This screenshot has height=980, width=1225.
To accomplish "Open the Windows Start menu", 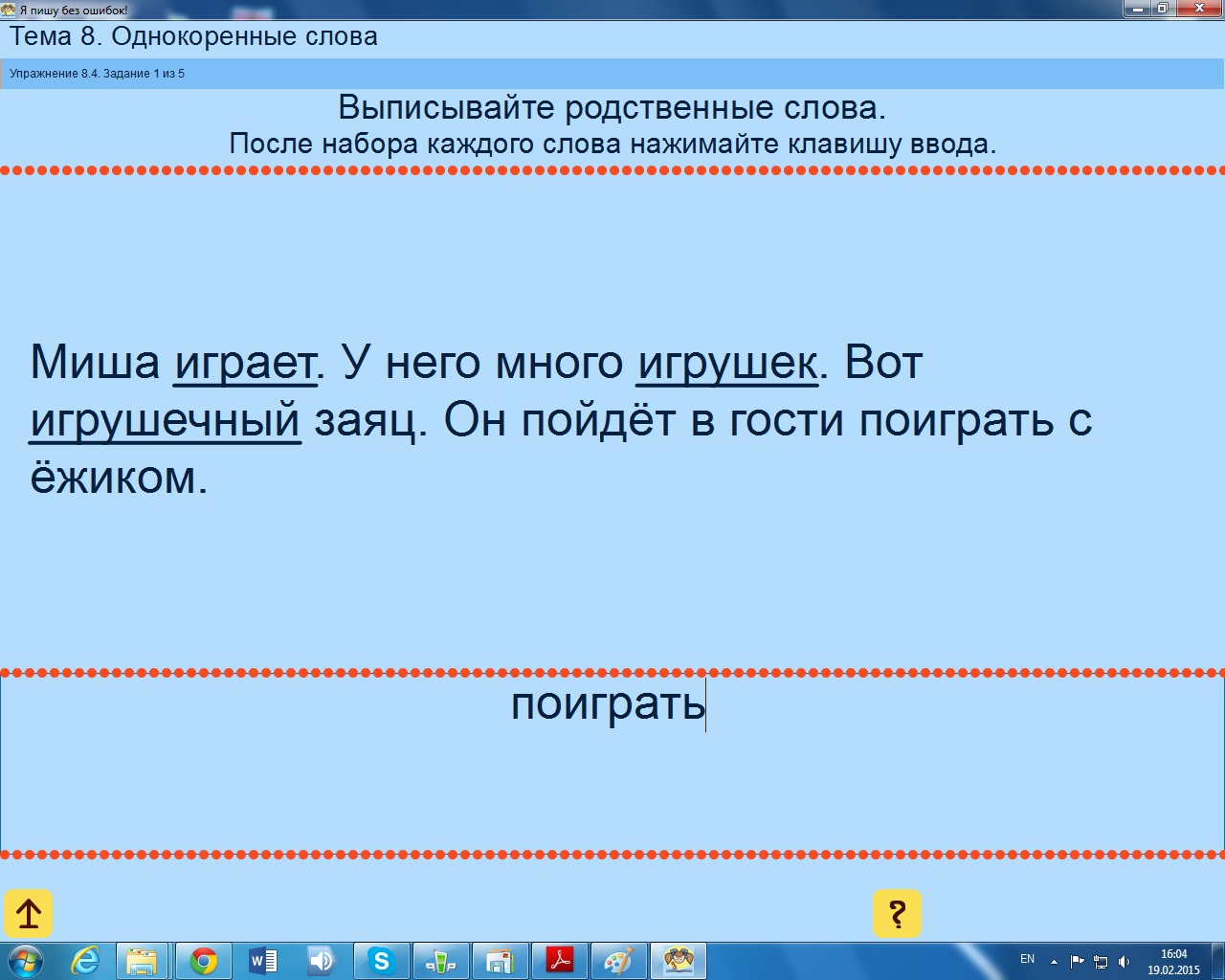I will point(26,961).
